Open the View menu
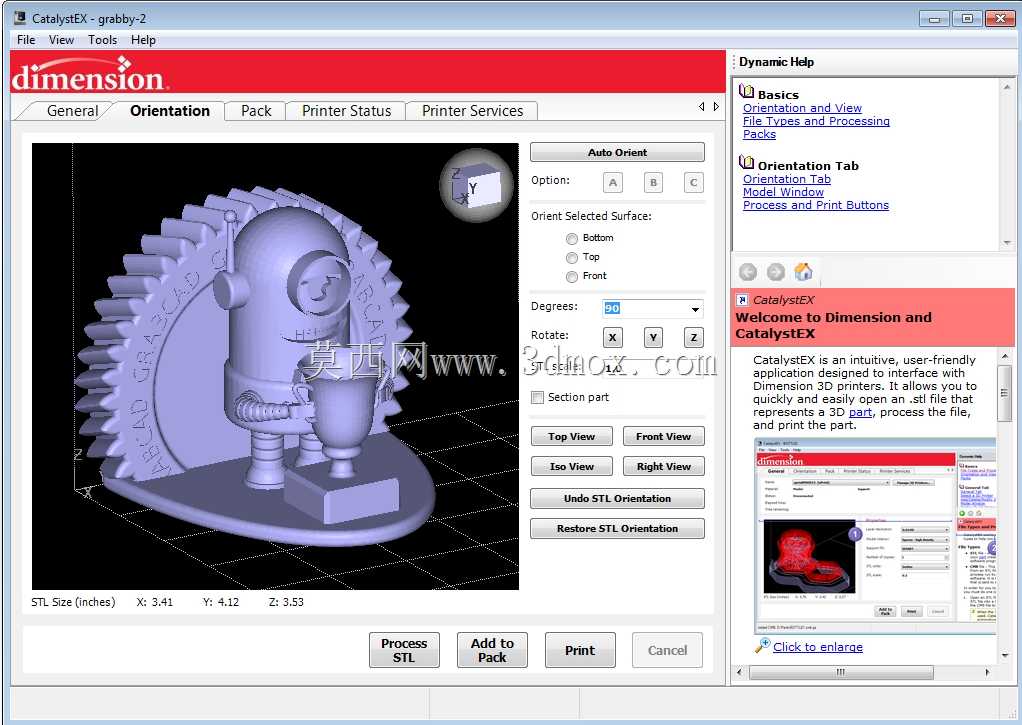 tap(61, 40)
